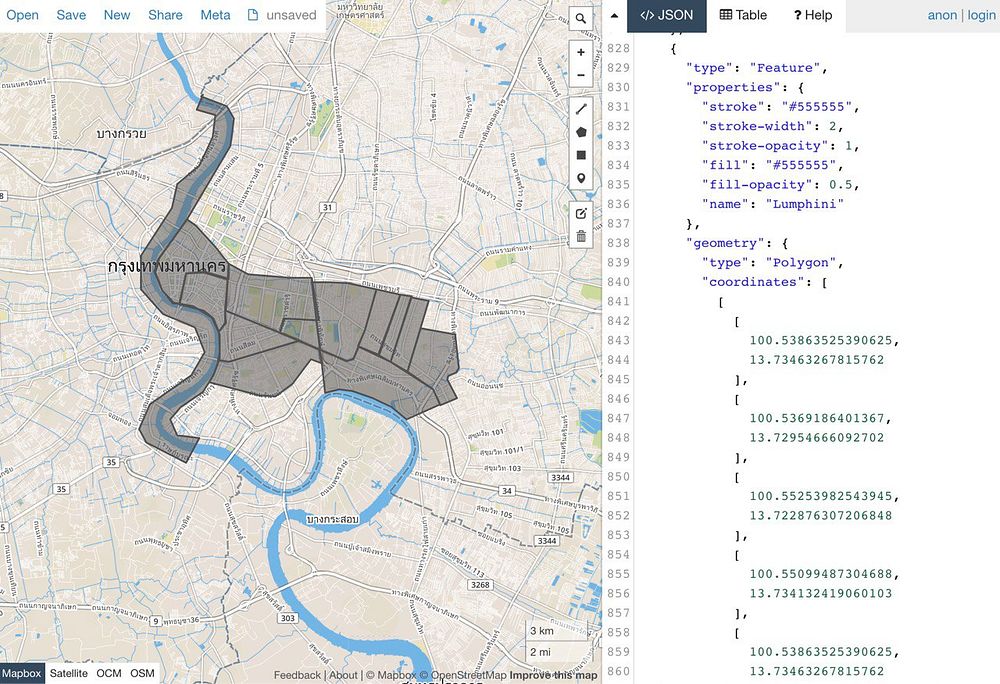Select the place marker tool
Viewport: 1000px width, 684px height.
click(581, 179)
